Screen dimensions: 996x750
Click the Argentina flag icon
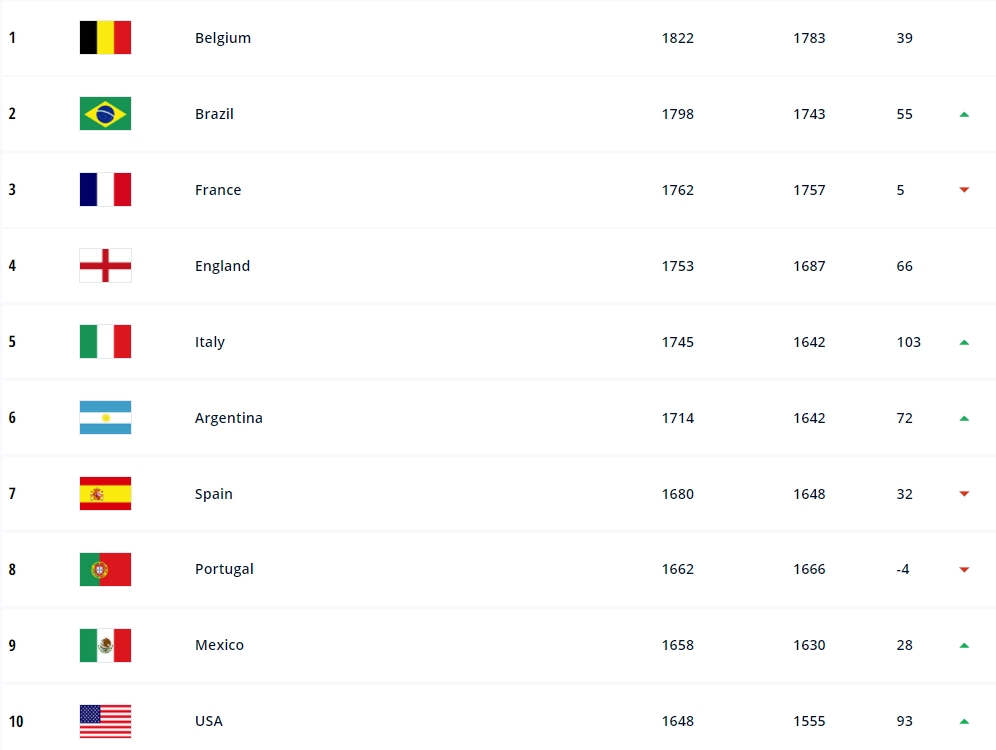click(105, 417)
